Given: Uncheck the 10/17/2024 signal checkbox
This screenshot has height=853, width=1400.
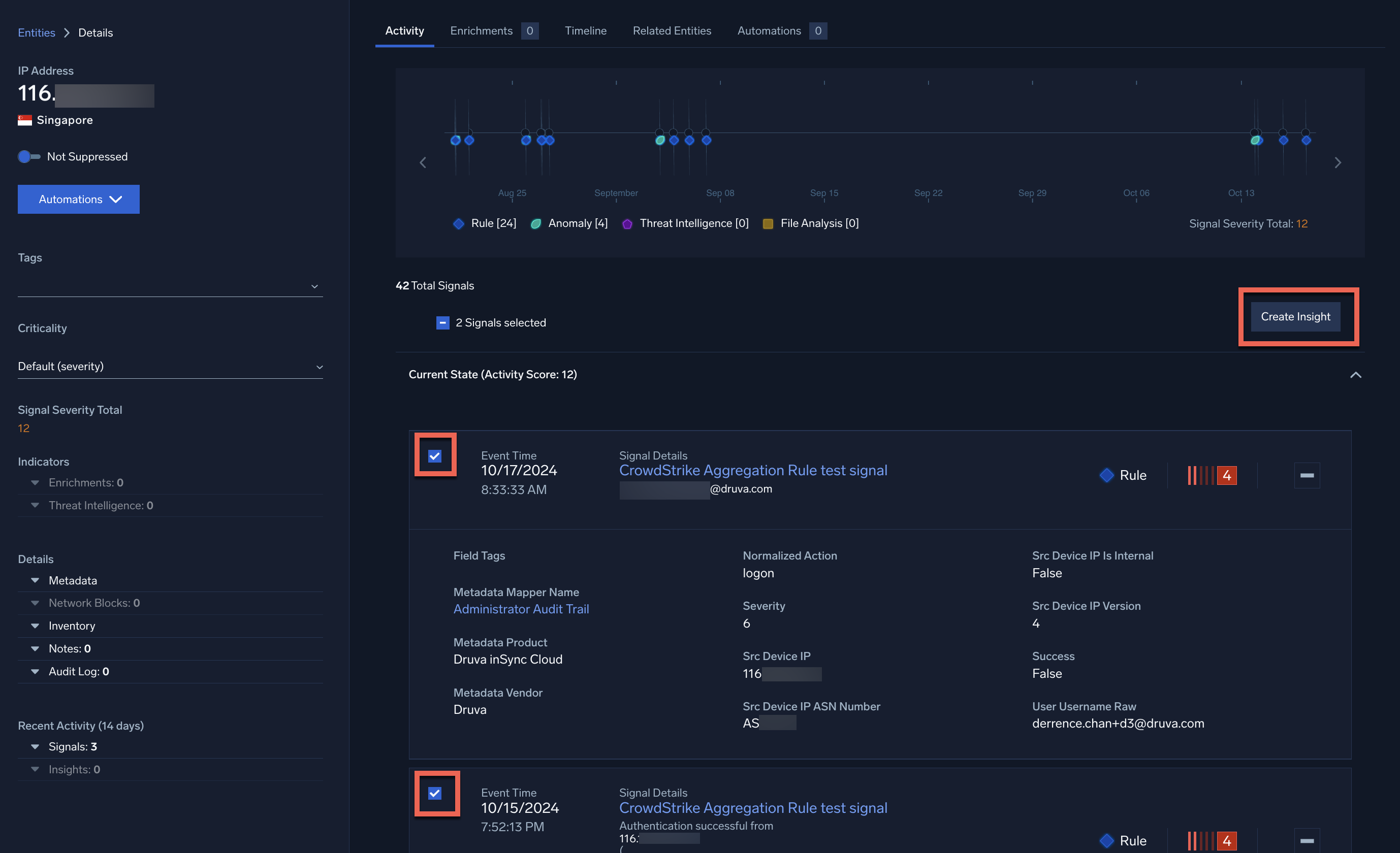Looking at the screenshot, I should point(435,456).
